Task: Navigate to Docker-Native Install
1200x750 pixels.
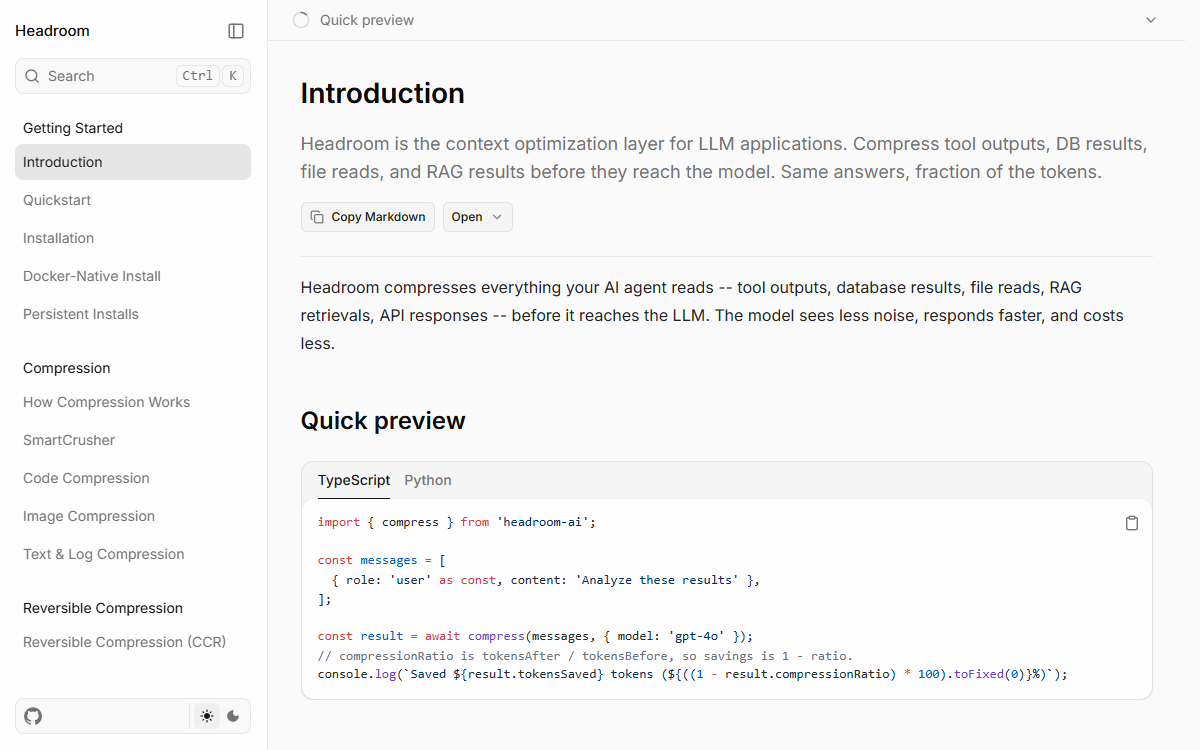Action: pos(133,276)
